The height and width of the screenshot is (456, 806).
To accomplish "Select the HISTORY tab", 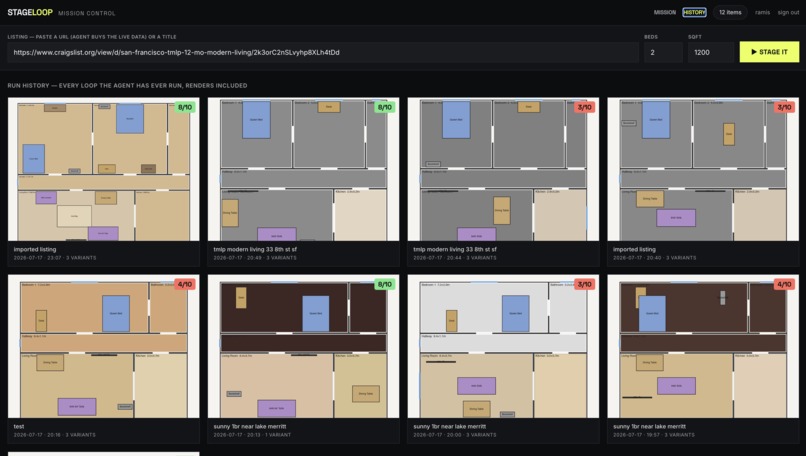I will pos(694,12).
